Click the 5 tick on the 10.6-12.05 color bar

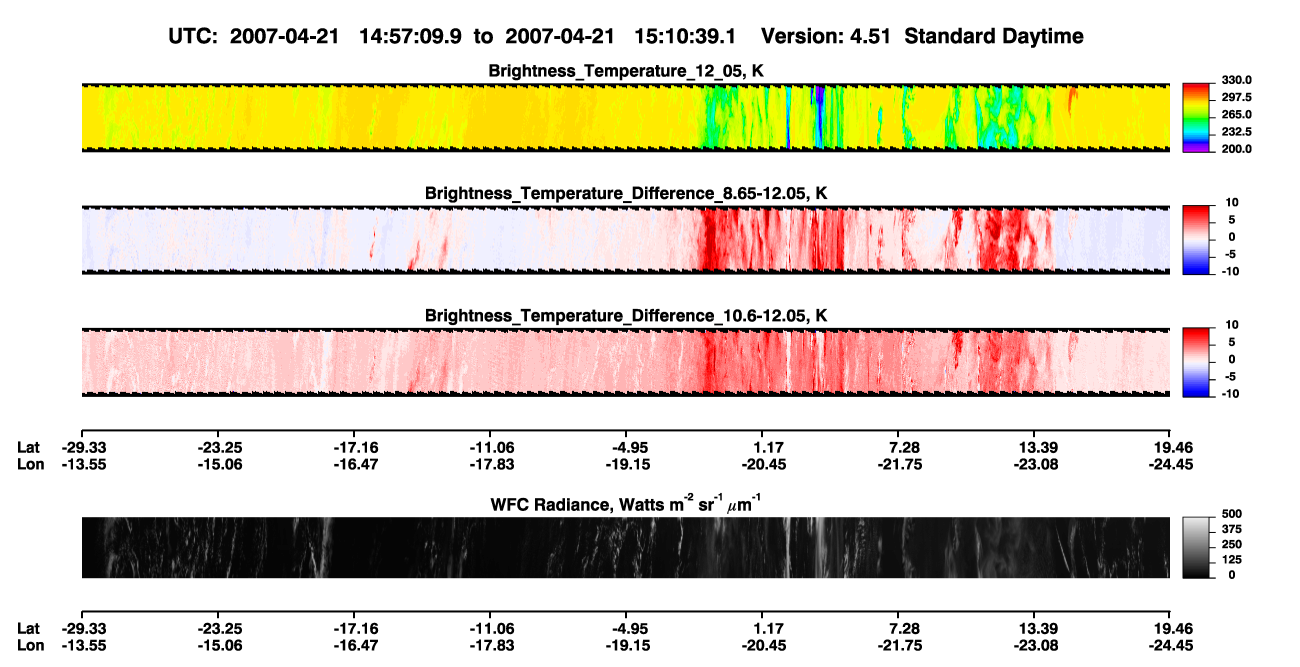1232,343
